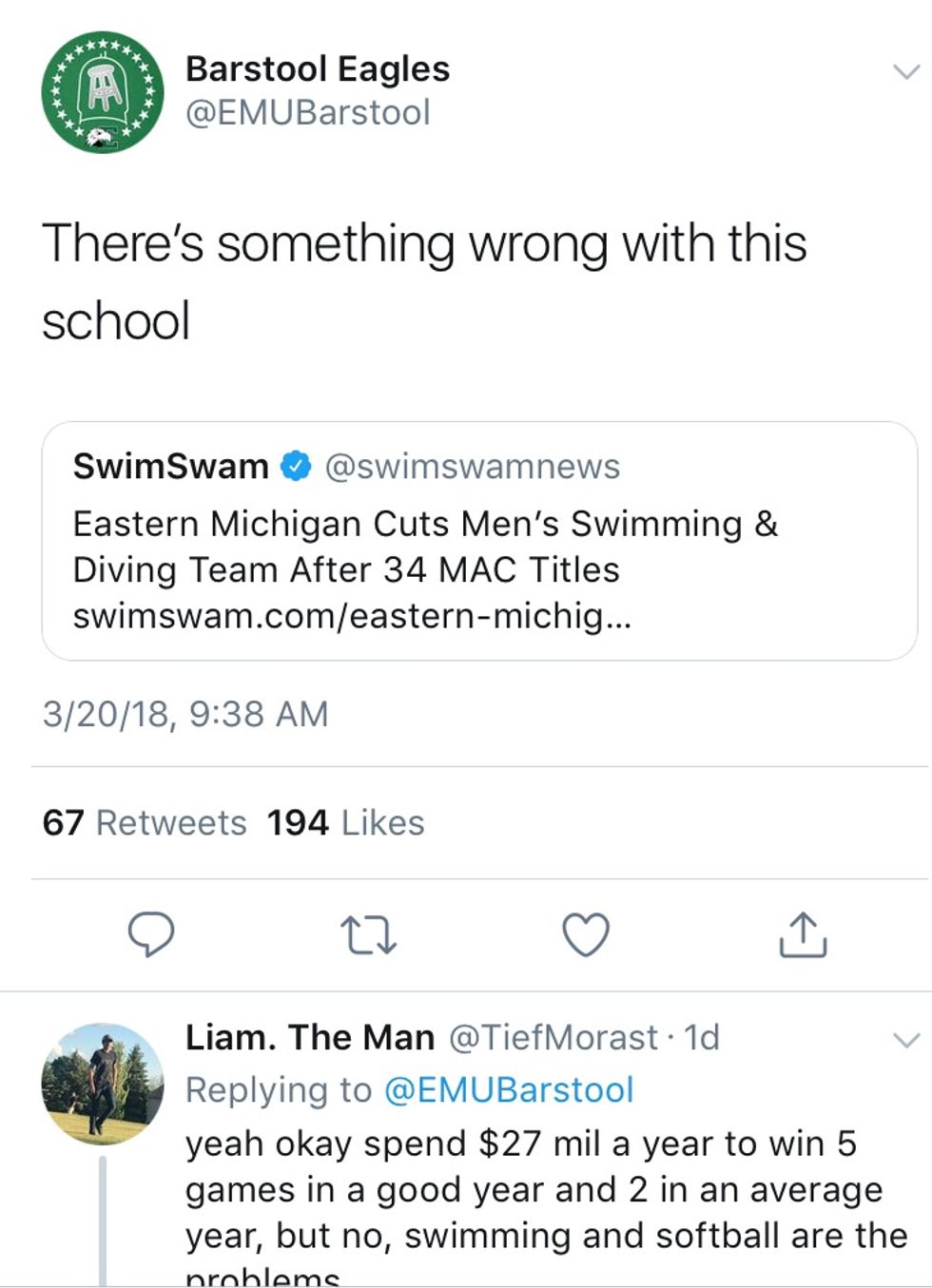Open the @TiefMorast handle
The height and width of the screenshot is (1288, 932).
coord(553,1037)
